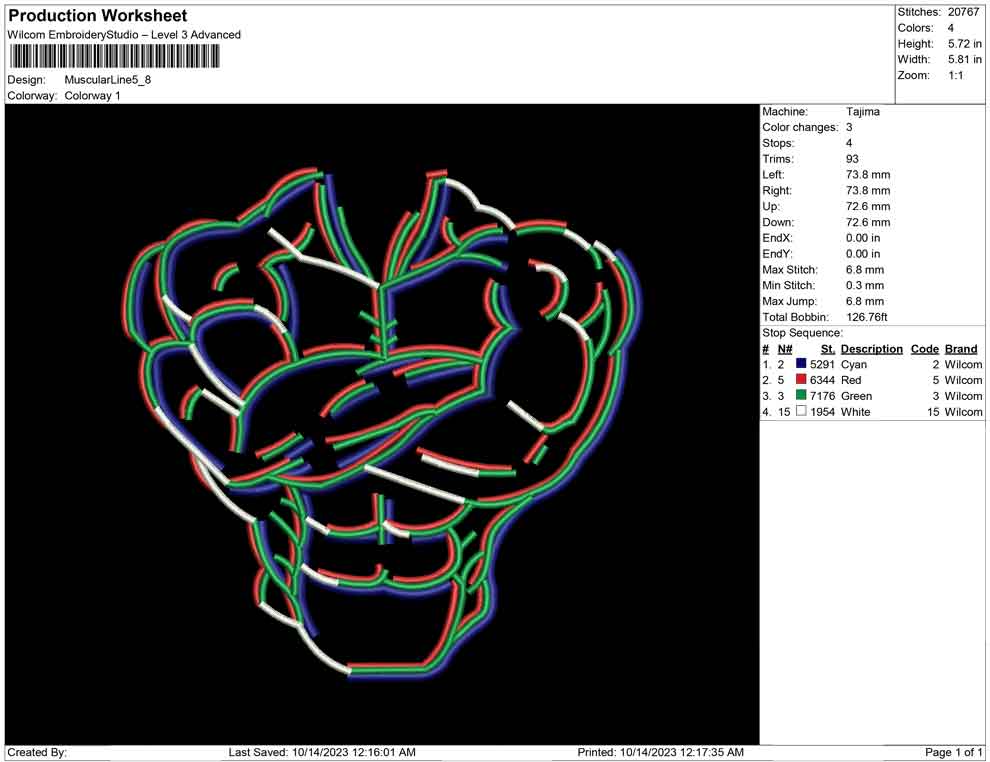Click the 'Wilcom' brand in the Cyan row
This screenshot has width=990, height=762.
click(963, 364)
